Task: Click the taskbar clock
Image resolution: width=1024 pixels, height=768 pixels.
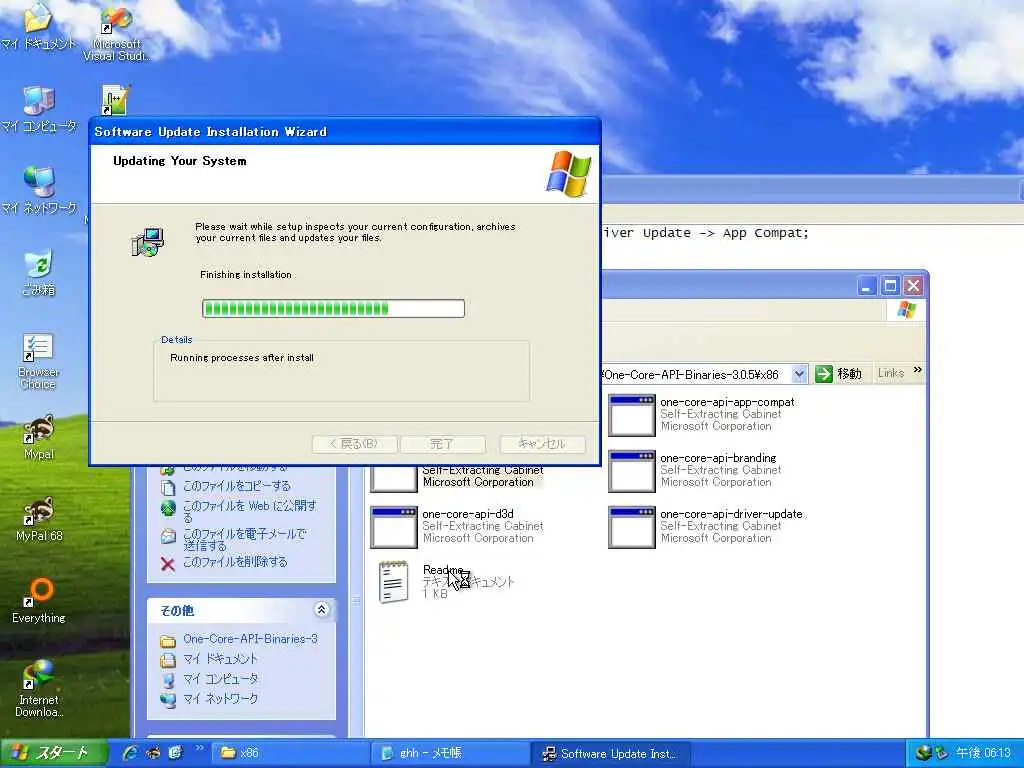Action: (x=983, y=753)
